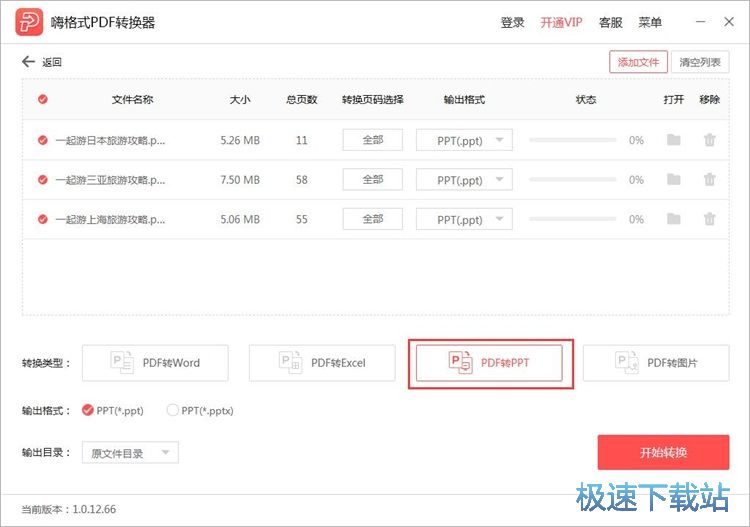
Task: Remove 一起游上海旅游攻略 with trash icon
Action: tap(709, 219)
